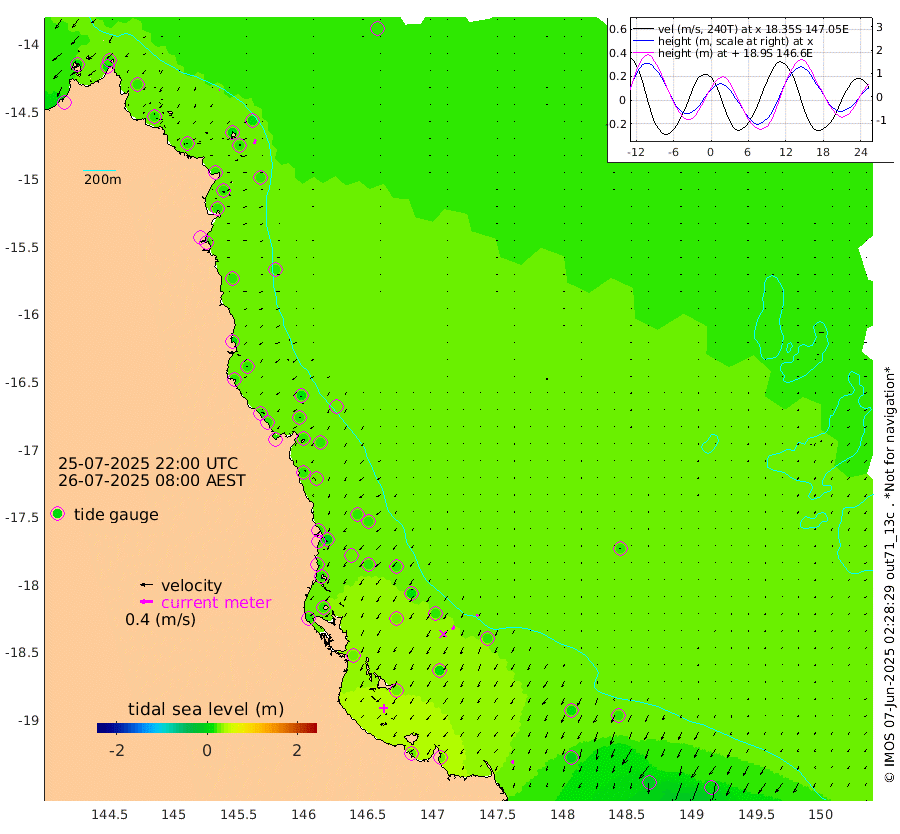Viewport: 900px width, 834px height.
Task: Select the isolated tide gauge marker near 17.7S 148.45E
Action: click(620, 549)
